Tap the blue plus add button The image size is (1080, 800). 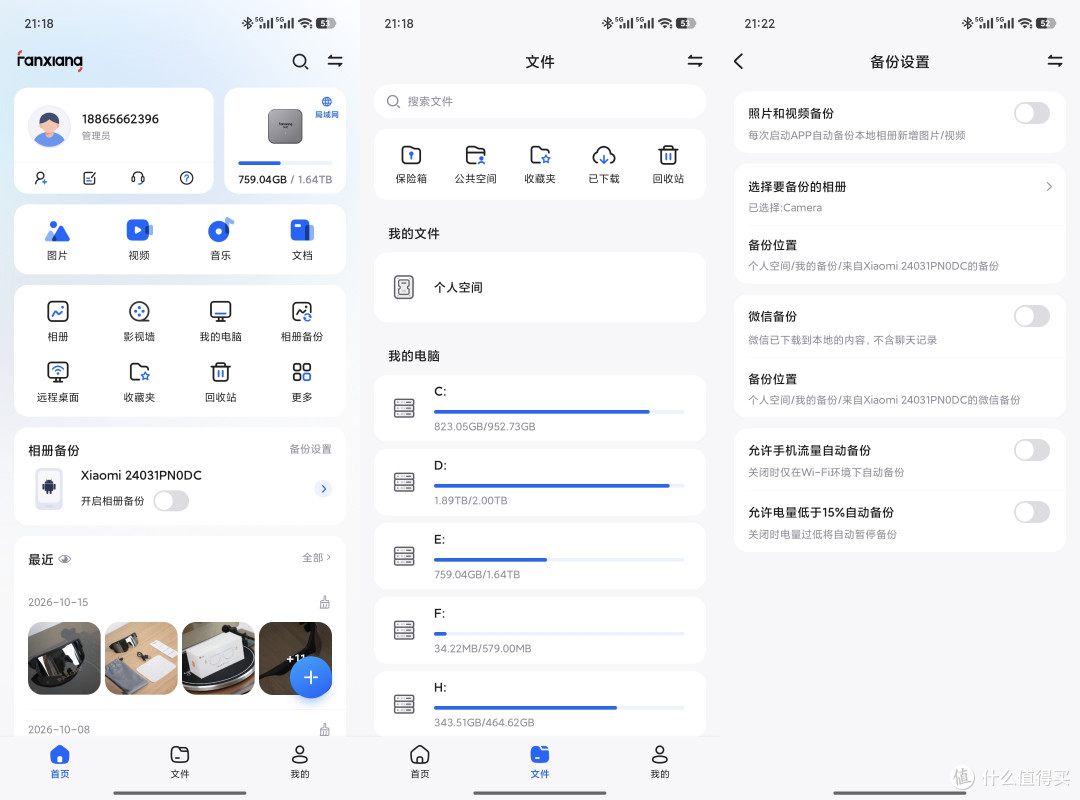tap(311, 677)
